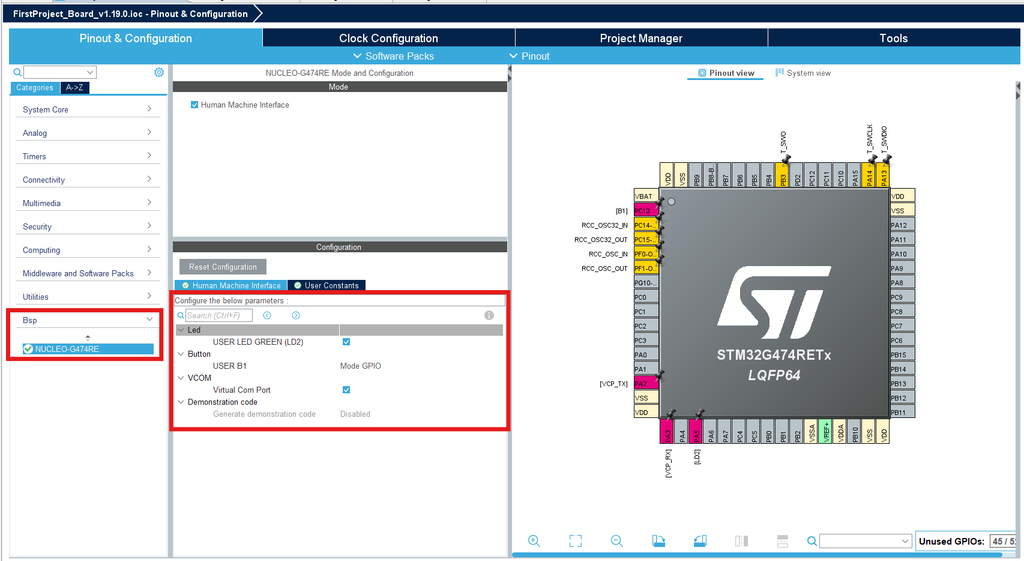Rotate the chip view counter-clockwise

699,541
